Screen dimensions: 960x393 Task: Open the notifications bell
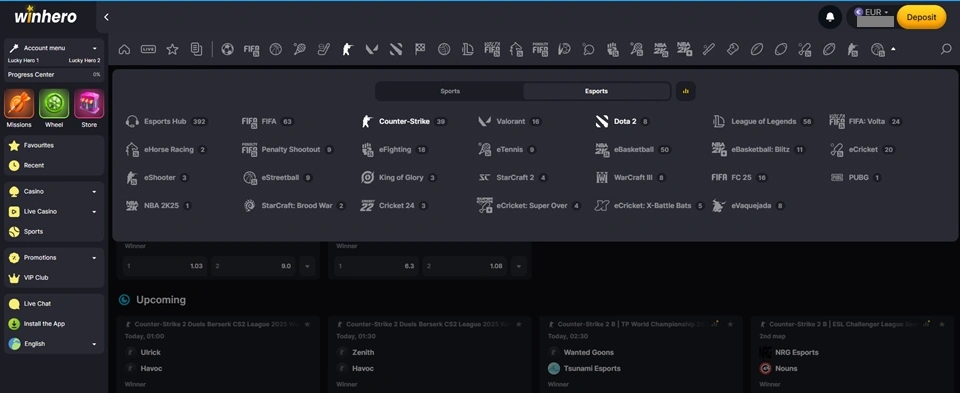[x=830, y=17]
